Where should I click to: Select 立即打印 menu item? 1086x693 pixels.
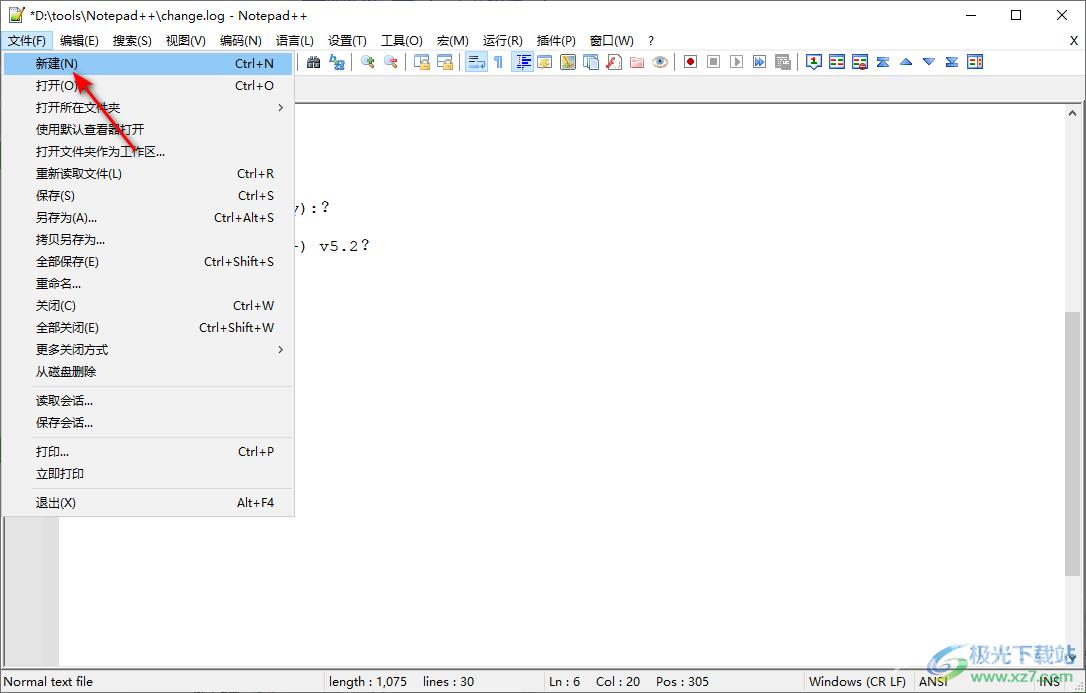[148, 474]
